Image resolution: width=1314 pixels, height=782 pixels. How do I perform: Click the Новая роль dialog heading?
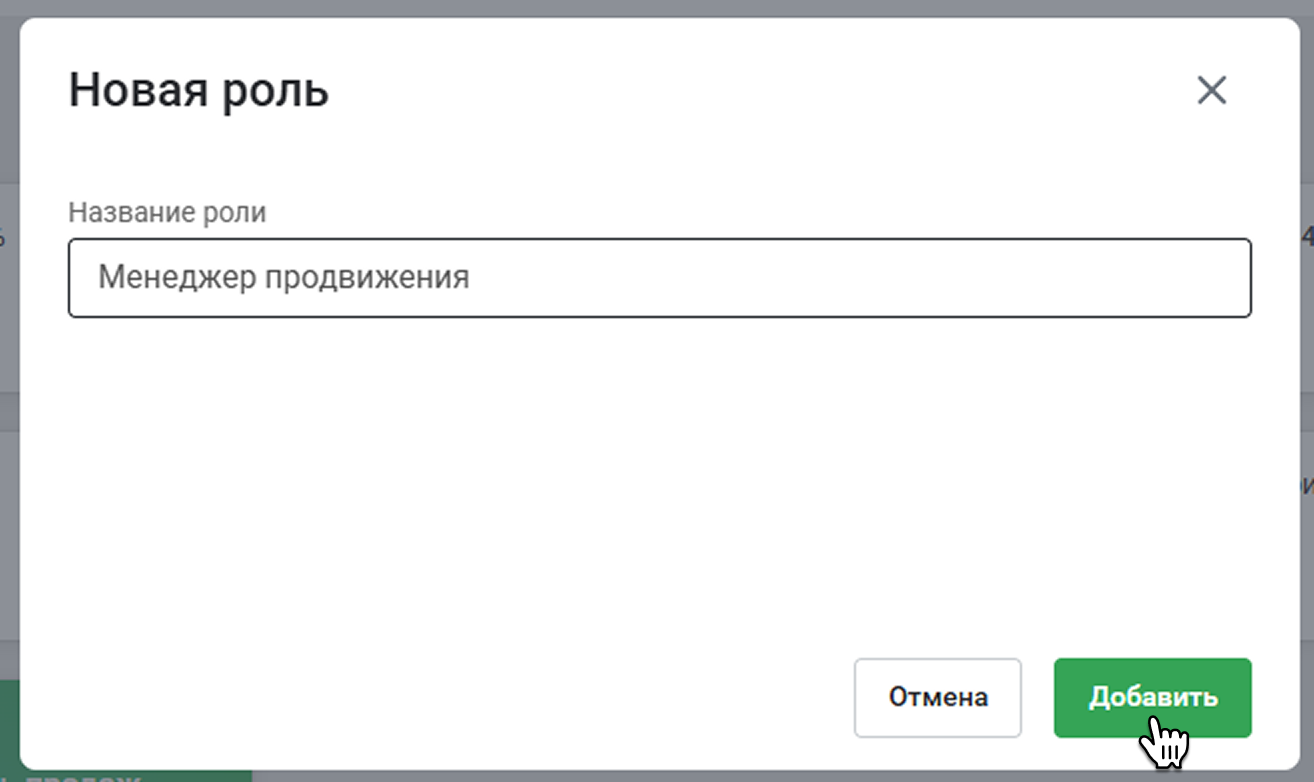click(198, 91)
